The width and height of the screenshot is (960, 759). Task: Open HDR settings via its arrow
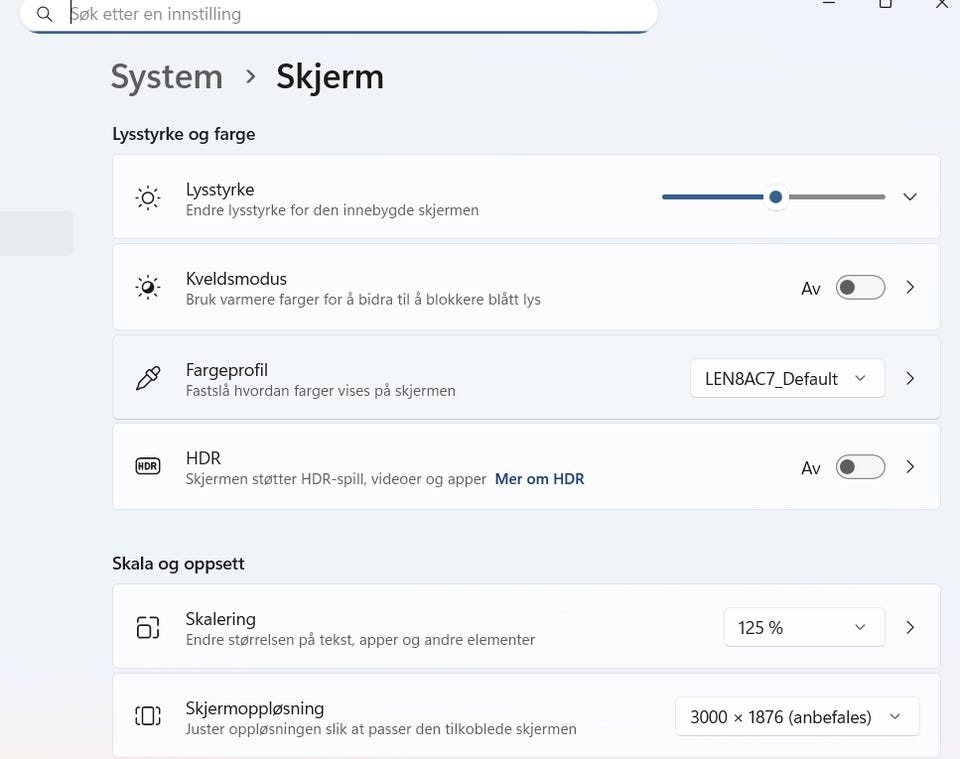point(910,467)
